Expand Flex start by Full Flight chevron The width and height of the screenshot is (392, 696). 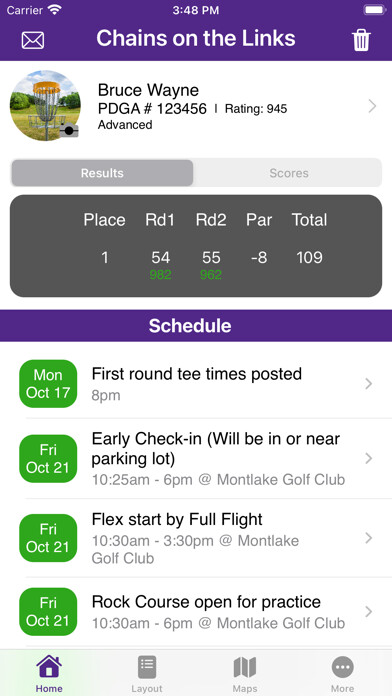tap(368, 538)
